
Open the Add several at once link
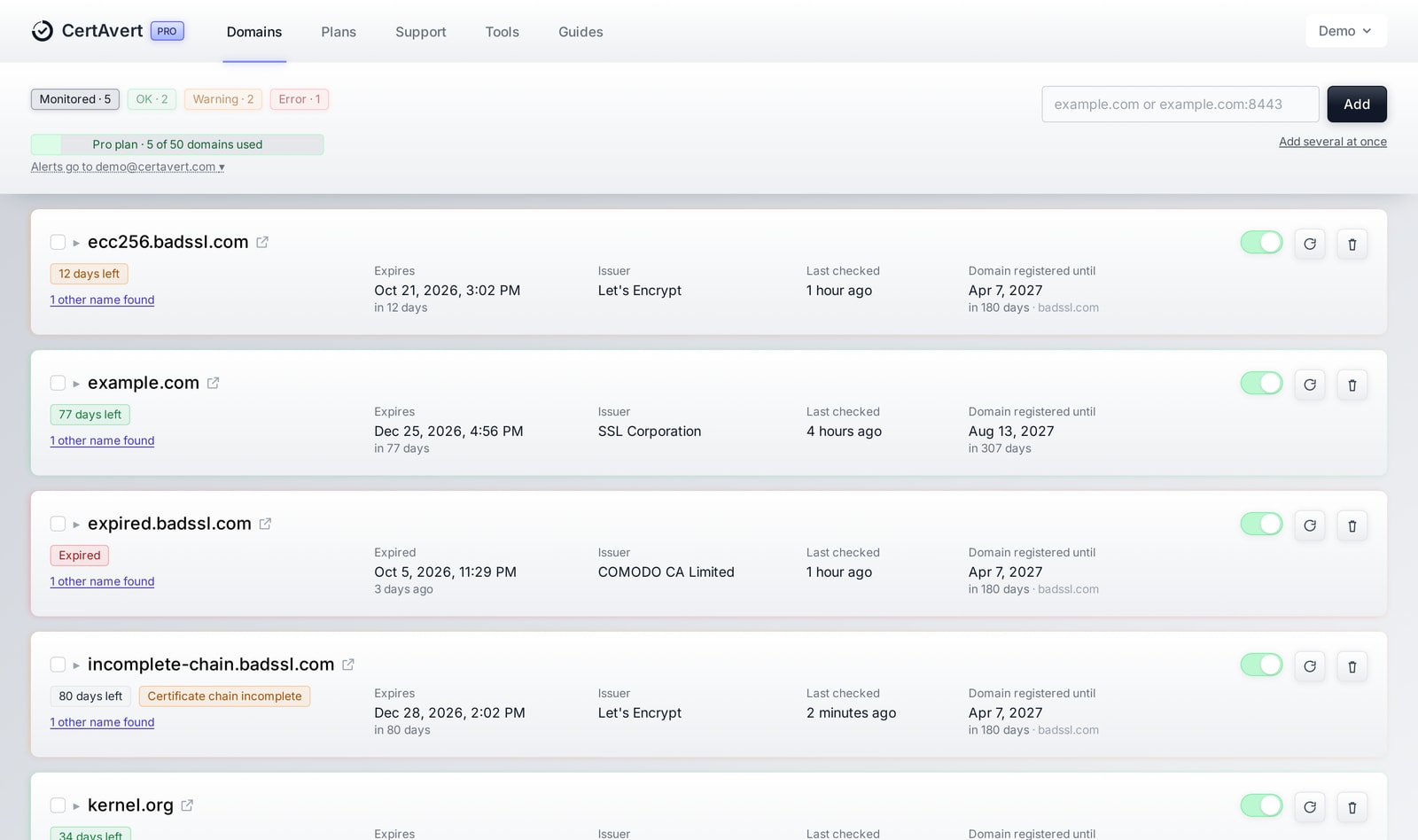[x=1333, y=142]
